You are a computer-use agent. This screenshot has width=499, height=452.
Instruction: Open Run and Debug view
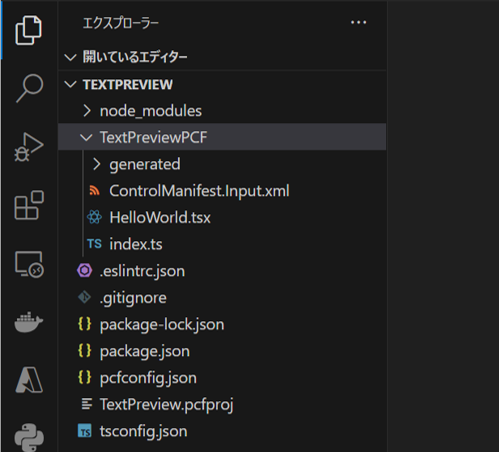[x=29, y=147]
